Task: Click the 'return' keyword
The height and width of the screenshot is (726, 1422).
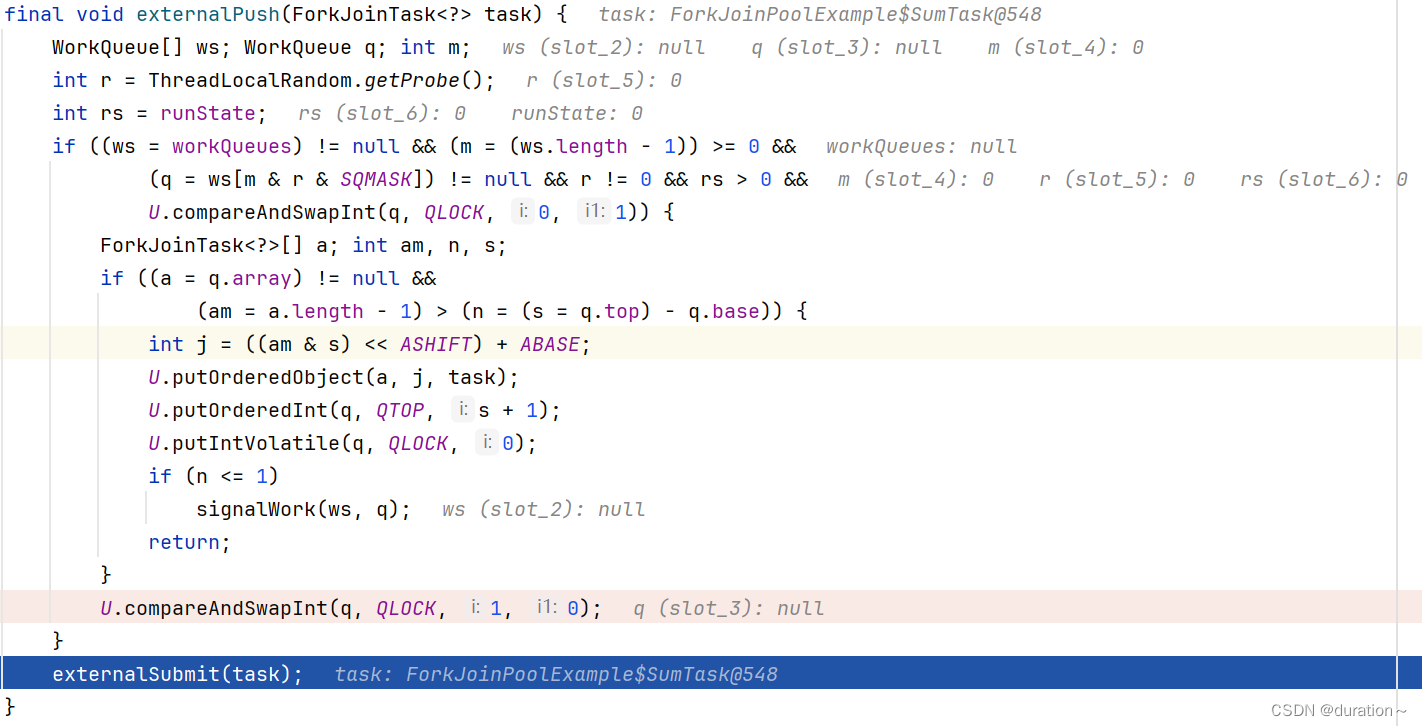Action: (184, 542)
